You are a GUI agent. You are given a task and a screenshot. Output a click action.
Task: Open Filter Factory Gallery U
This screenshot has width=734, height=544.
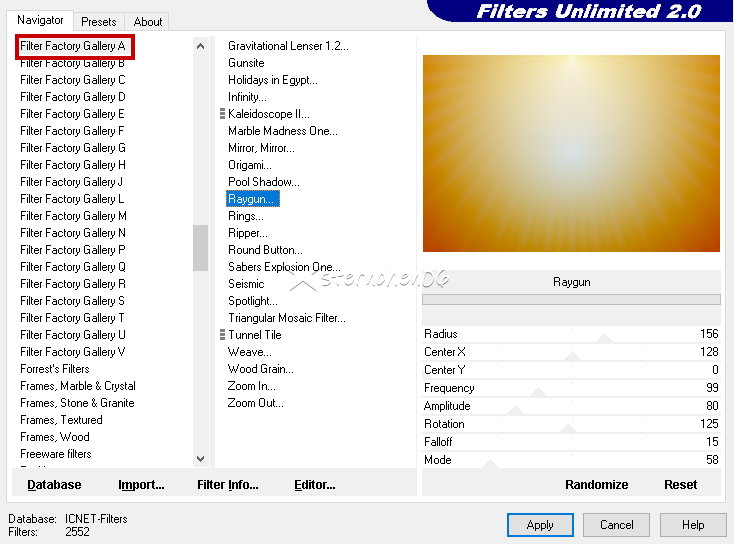(73, 335)
